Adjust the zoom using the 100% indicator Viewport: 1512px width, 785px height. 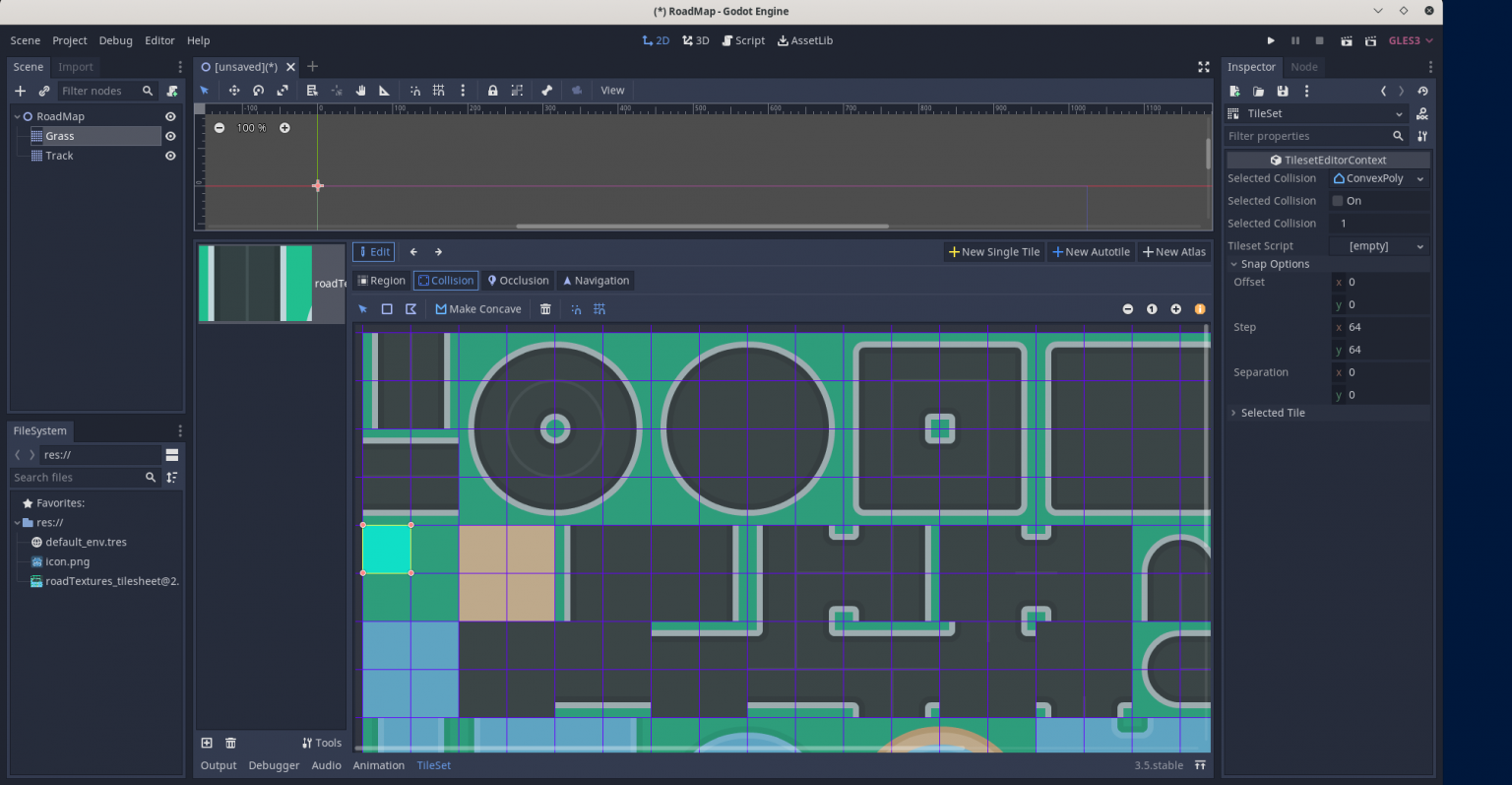pos(250,127)
